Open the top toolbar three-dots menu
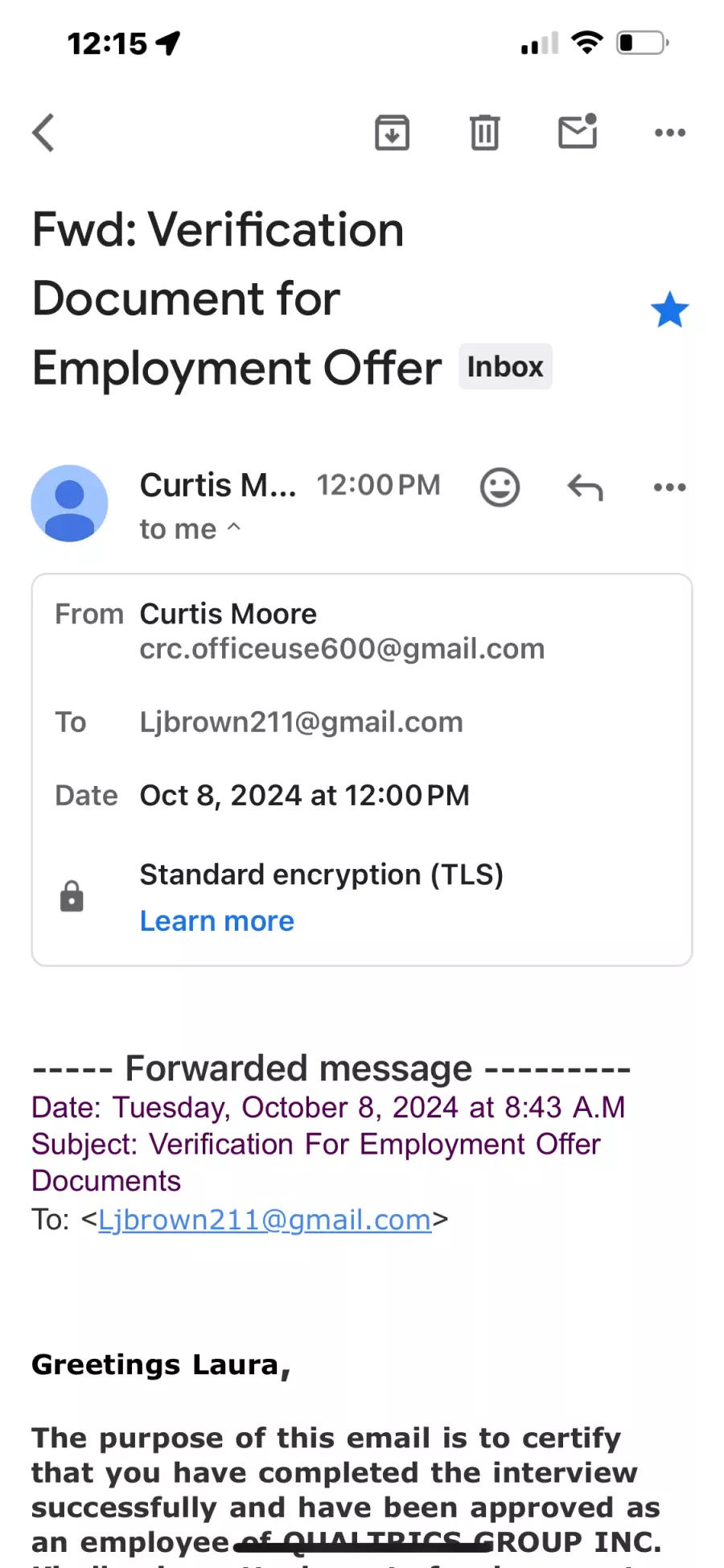This screenshot has height=1568, width=724. pyautogui.click(x=670, y=133)
